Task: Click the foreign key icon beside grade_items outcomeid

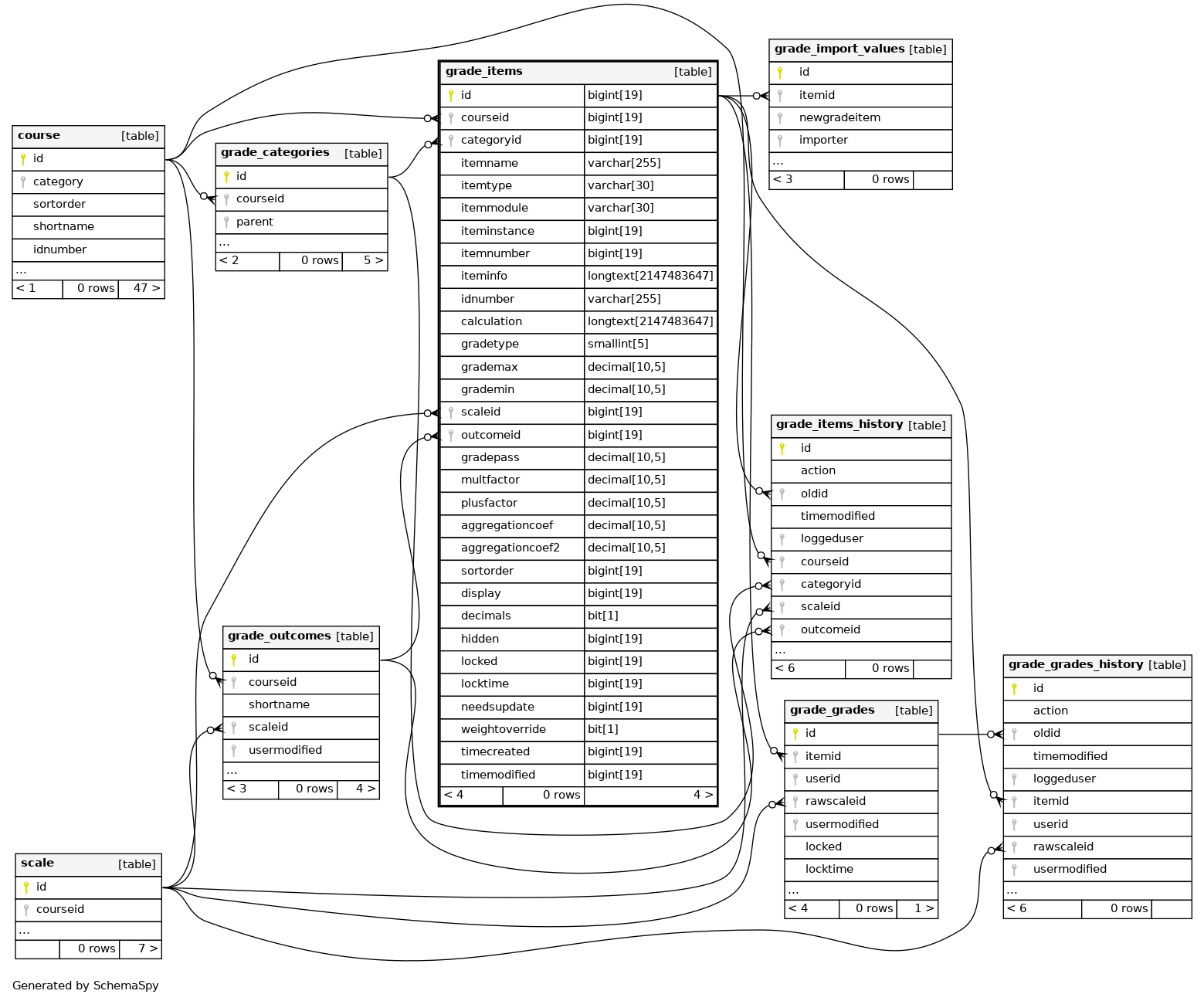Action: (x=451, y=436)
